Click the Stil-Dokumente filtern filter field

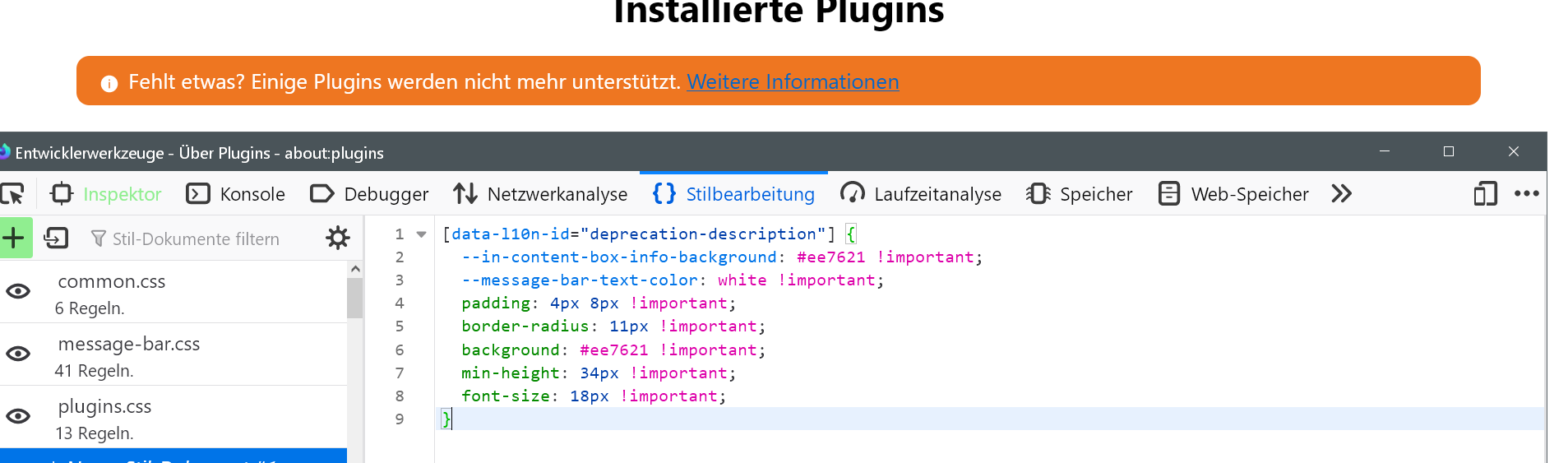[x=197, y=239]
